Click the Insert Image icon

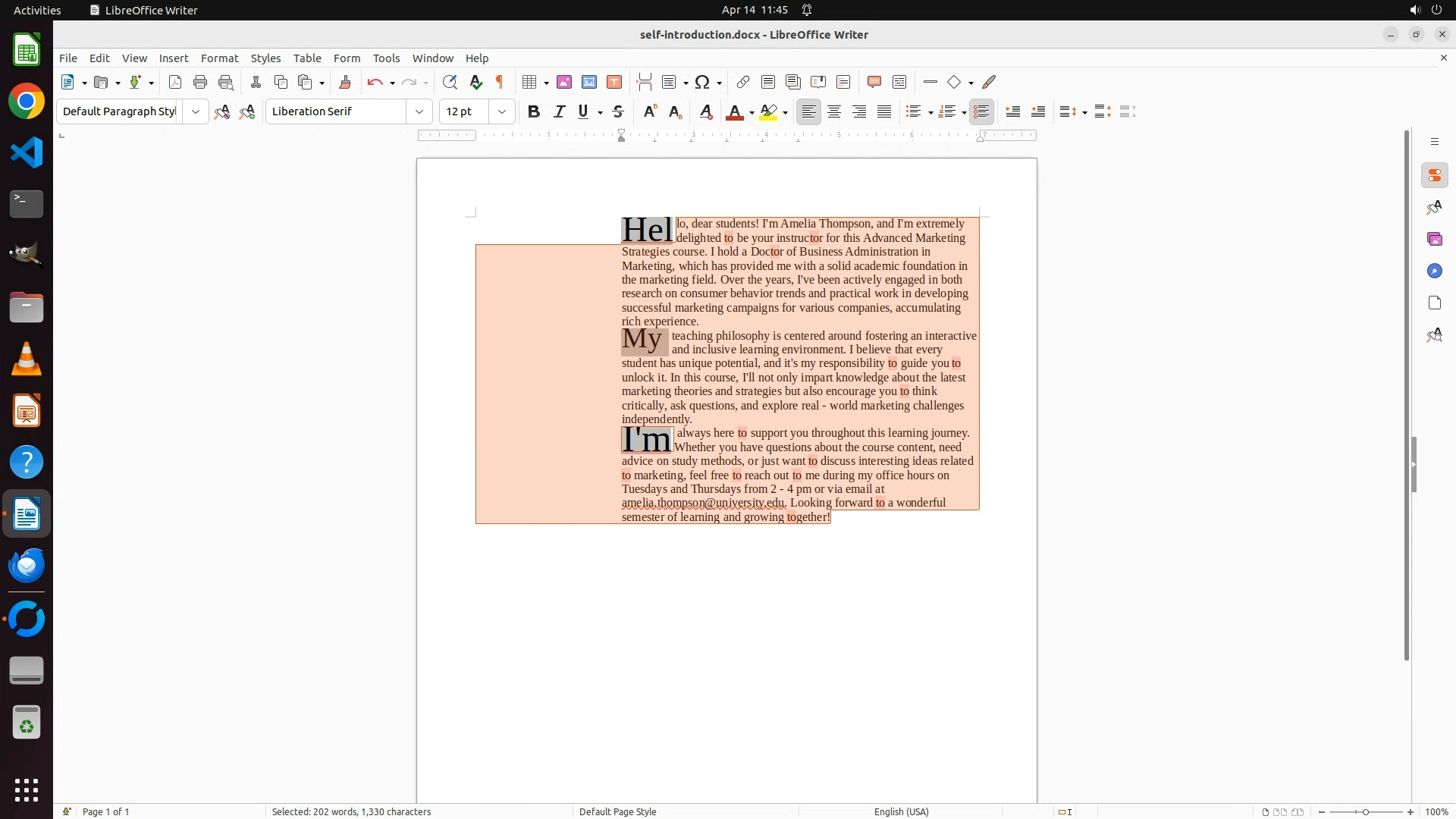point(564,82)
